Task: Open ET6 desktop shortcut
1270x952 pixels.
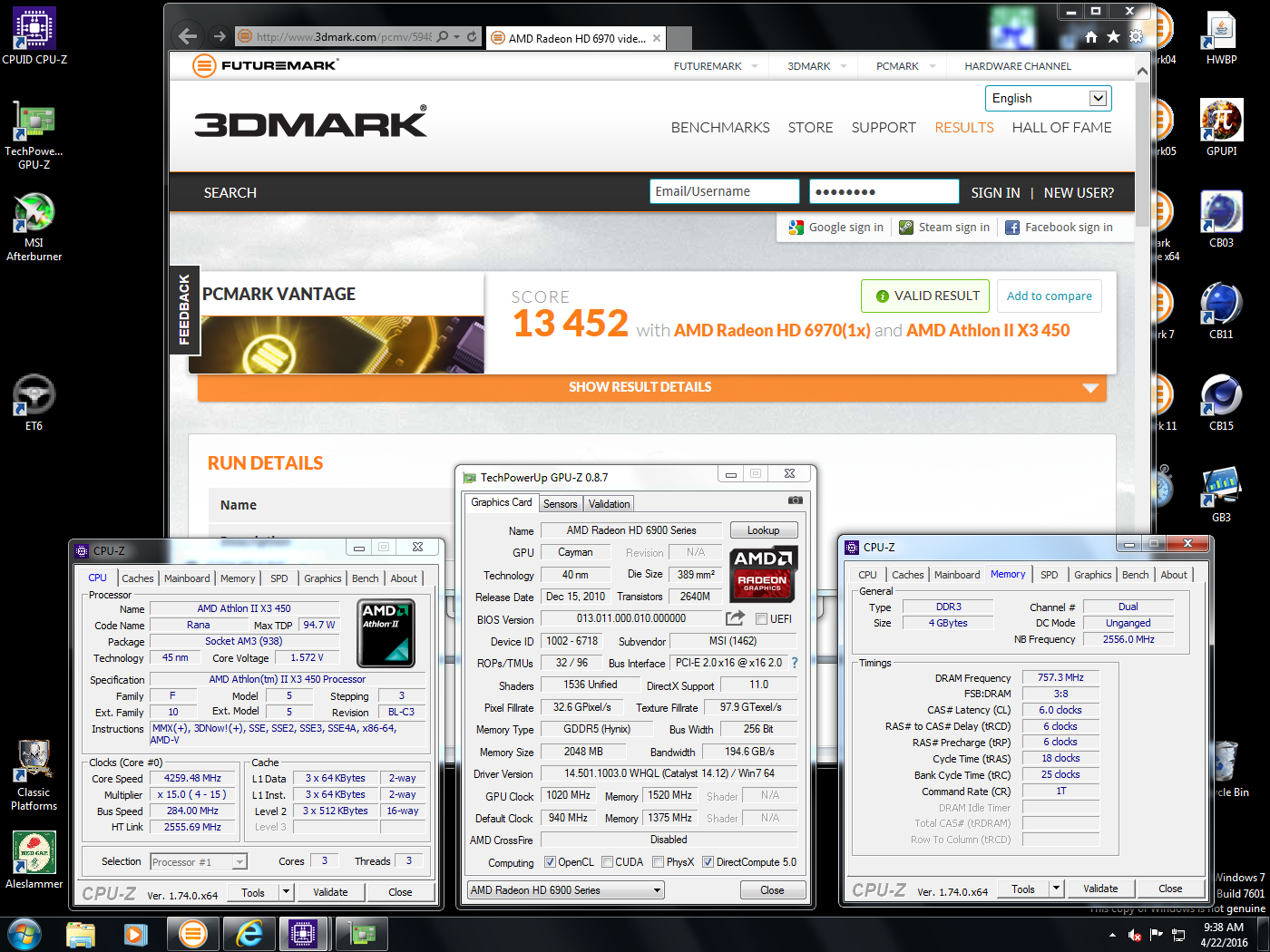Action: [x=34, y=403]
